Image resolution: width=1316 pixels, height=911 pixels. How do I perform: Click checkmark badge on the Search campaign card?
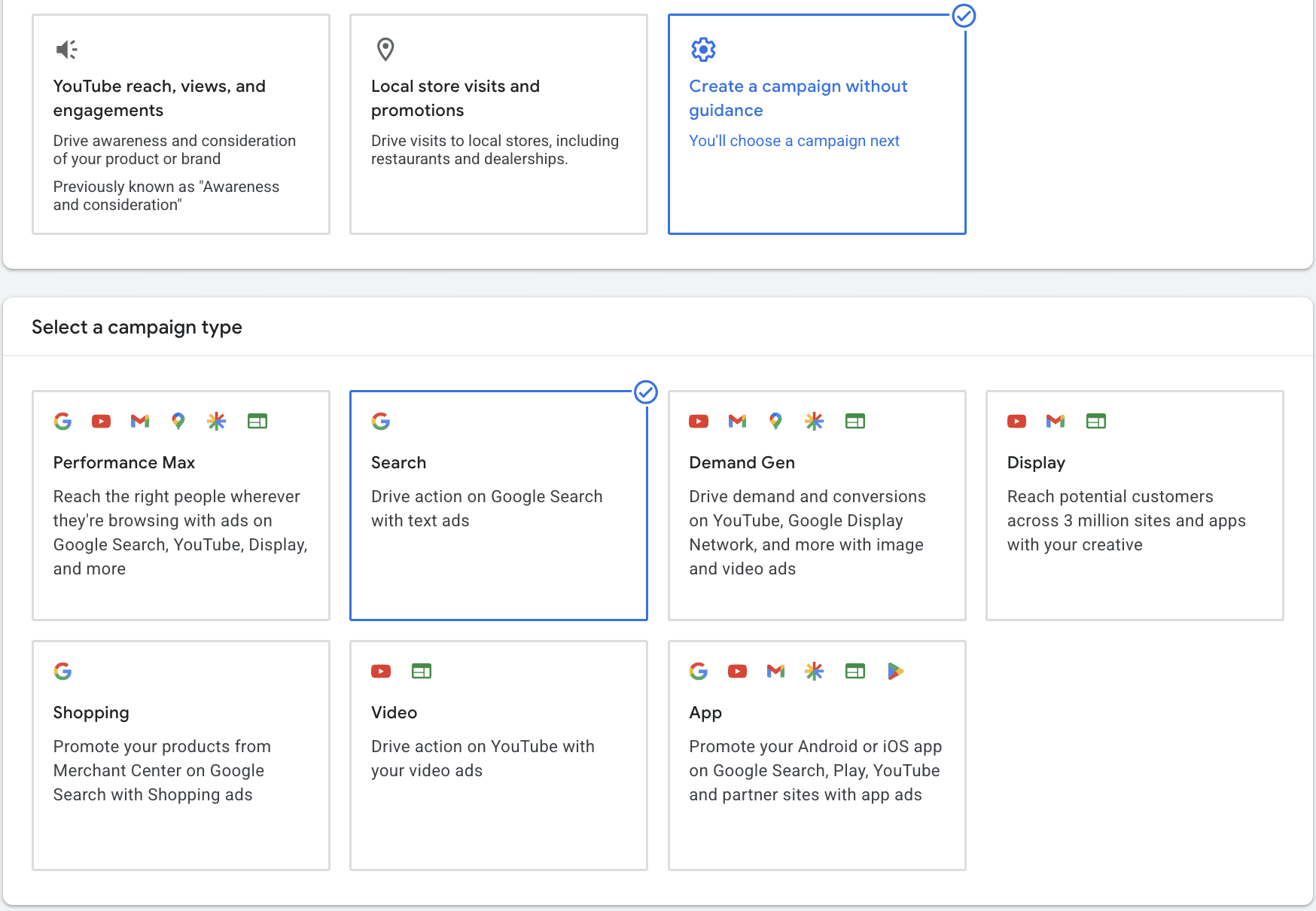coord(646,392)
